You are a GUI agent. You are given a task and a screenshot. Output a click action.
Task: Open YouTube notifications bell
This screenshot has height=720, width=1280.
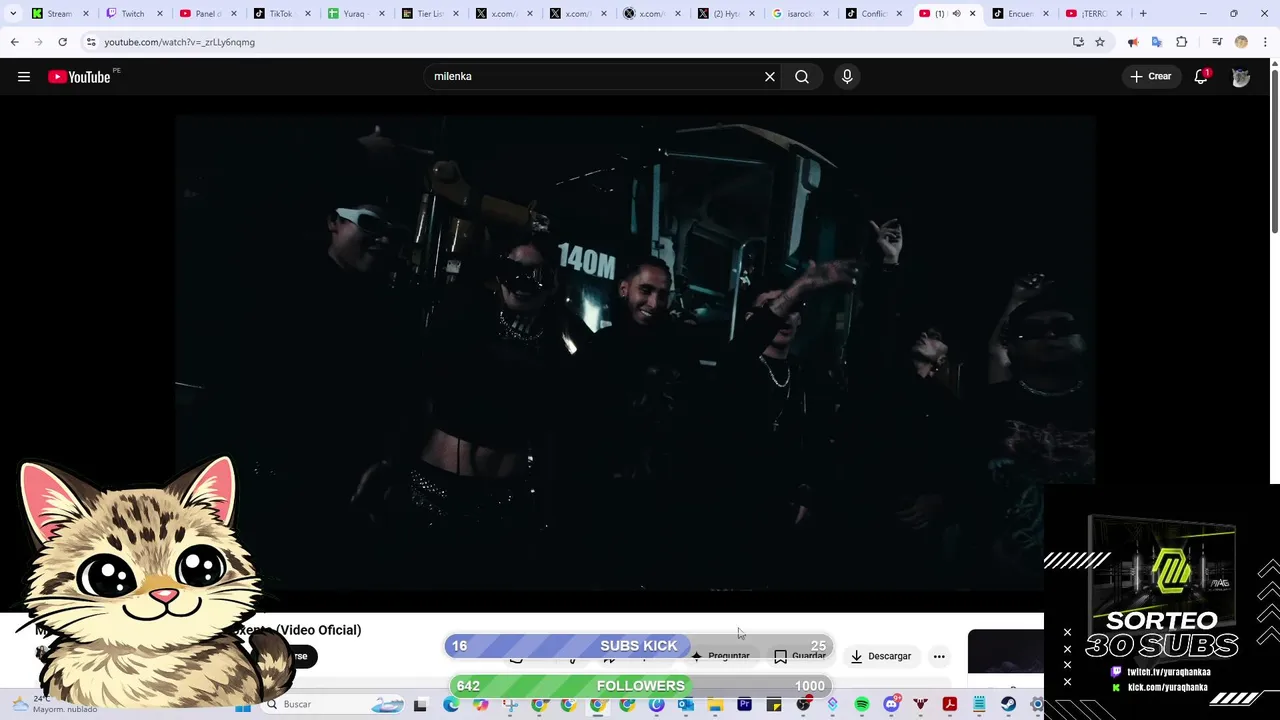coord(1201,77)
